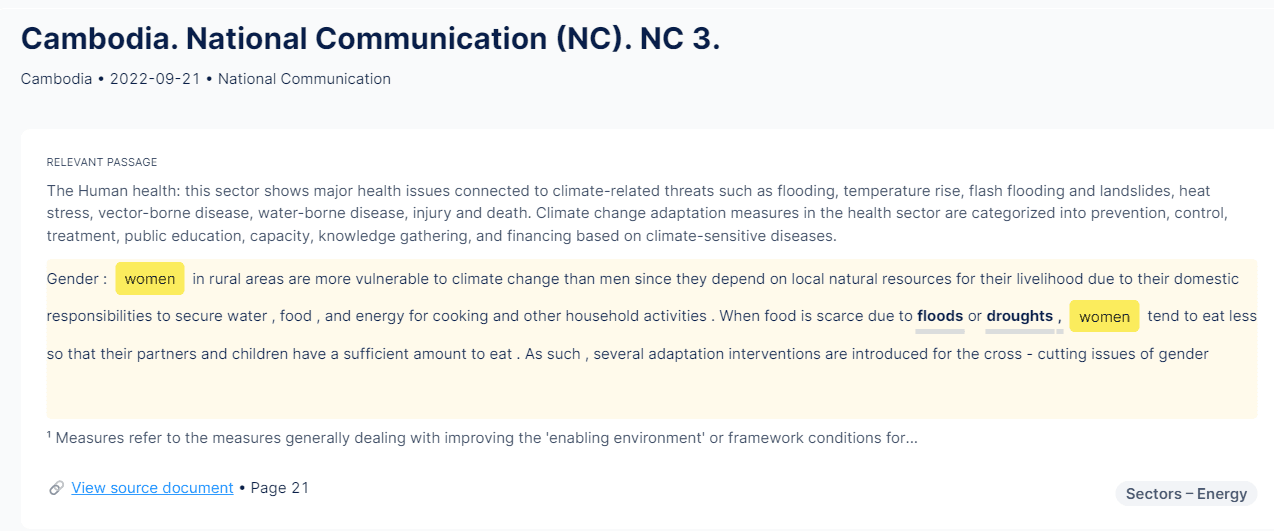The height and width of the screenshot is (531, 1274).
Task: Click the chain link icon beside View source document
Action: pos(56,488)
